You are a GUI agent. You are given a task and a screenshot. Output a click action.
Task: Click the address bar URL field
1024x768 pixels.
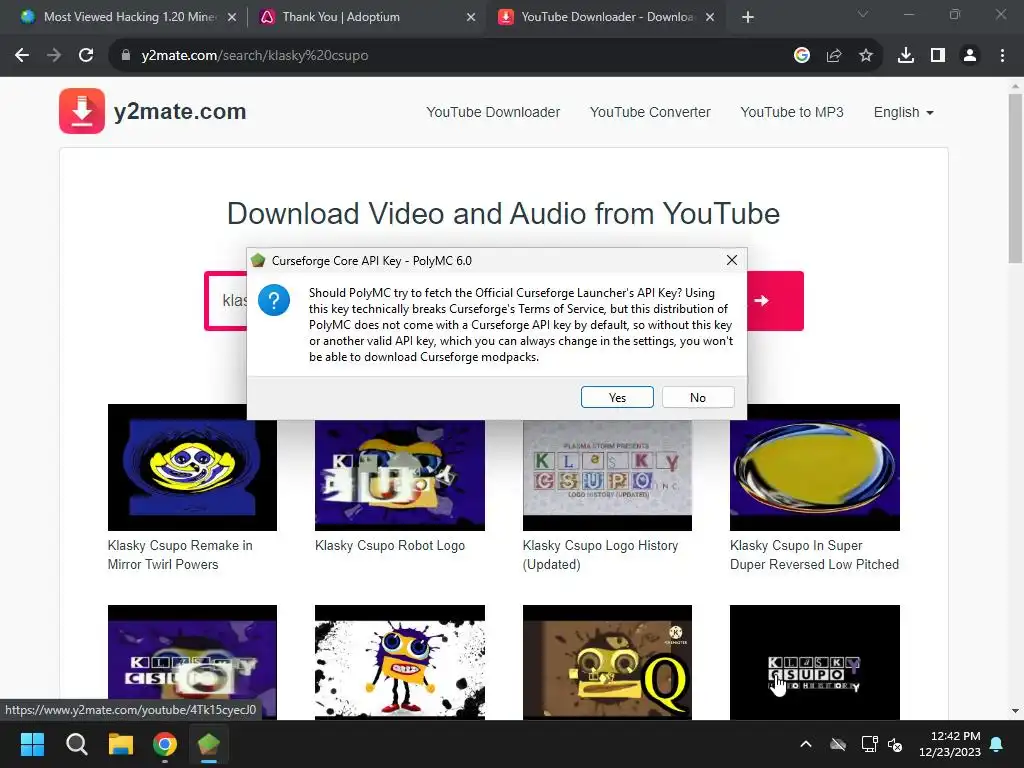click(451, 56)
